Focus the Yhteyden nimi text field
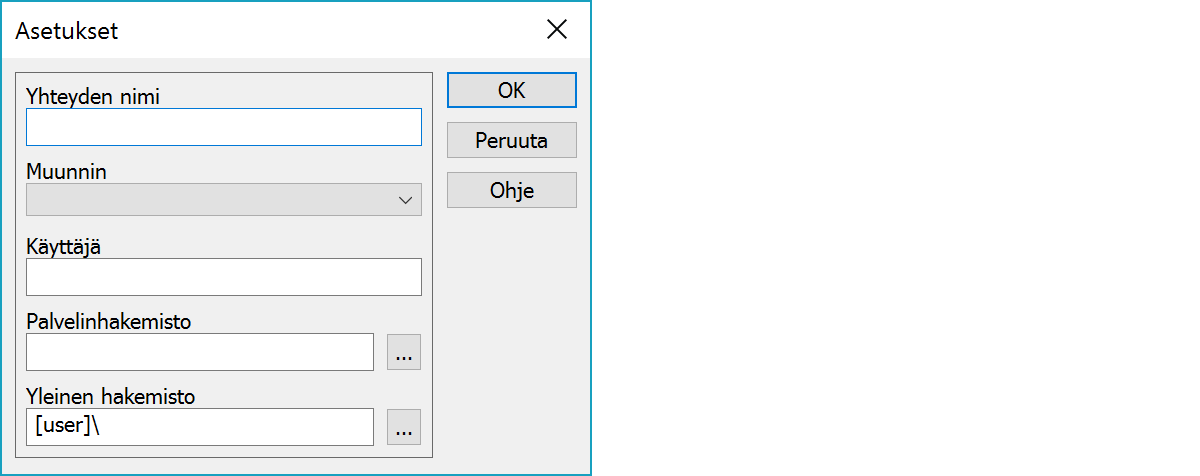Viewport: 1200px width, 476px height. [x=224, y=127]
